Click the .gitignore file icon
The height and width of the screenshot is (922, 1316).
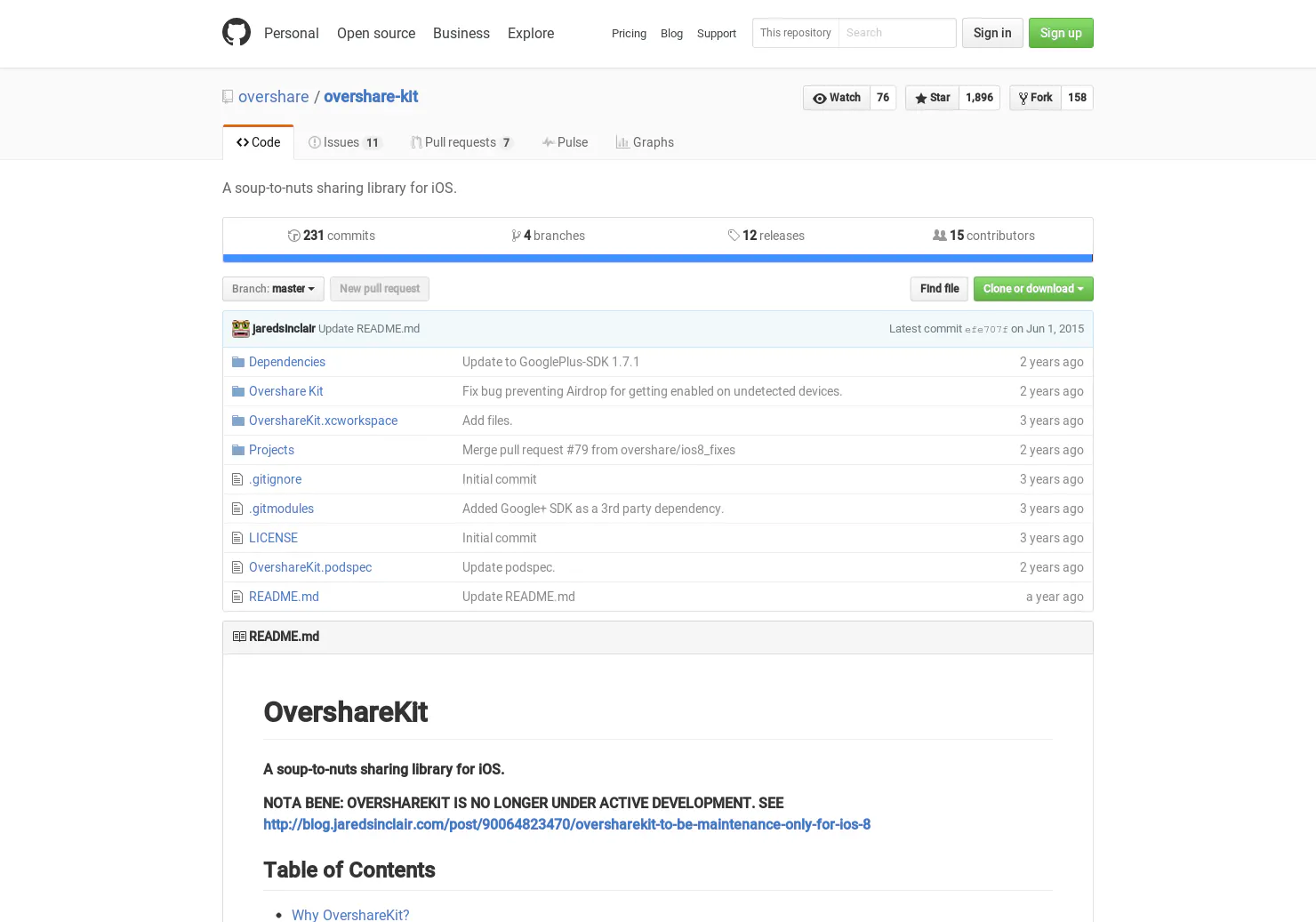[x=237, y=479]
